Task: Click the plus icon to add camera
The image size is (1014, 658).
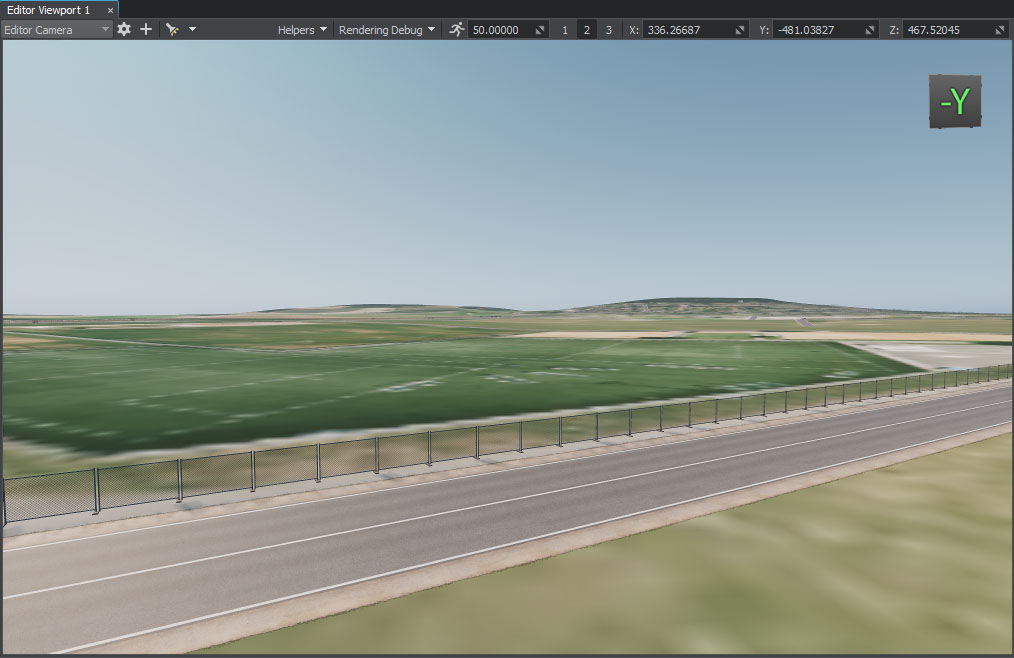Action: click(146, 30)
